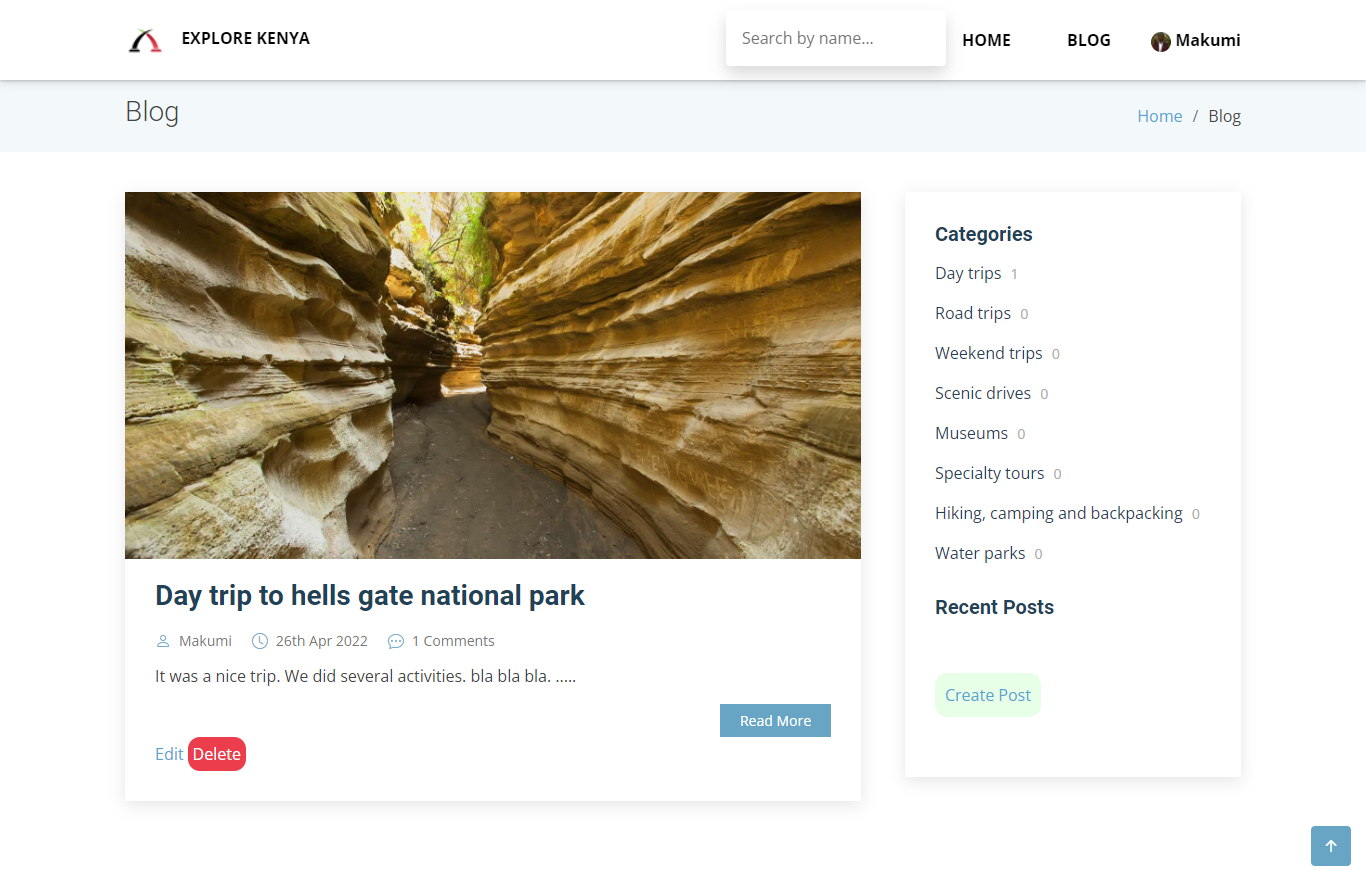The image size is (1366, 881).
Task: Open the BLOG menu item
Action: tap(1089, 40)
